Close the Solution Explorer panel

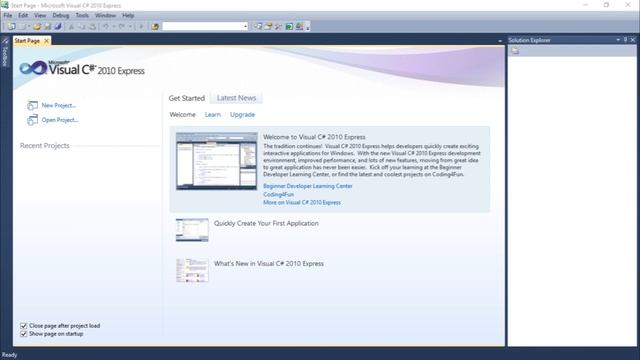pos(633,40)
